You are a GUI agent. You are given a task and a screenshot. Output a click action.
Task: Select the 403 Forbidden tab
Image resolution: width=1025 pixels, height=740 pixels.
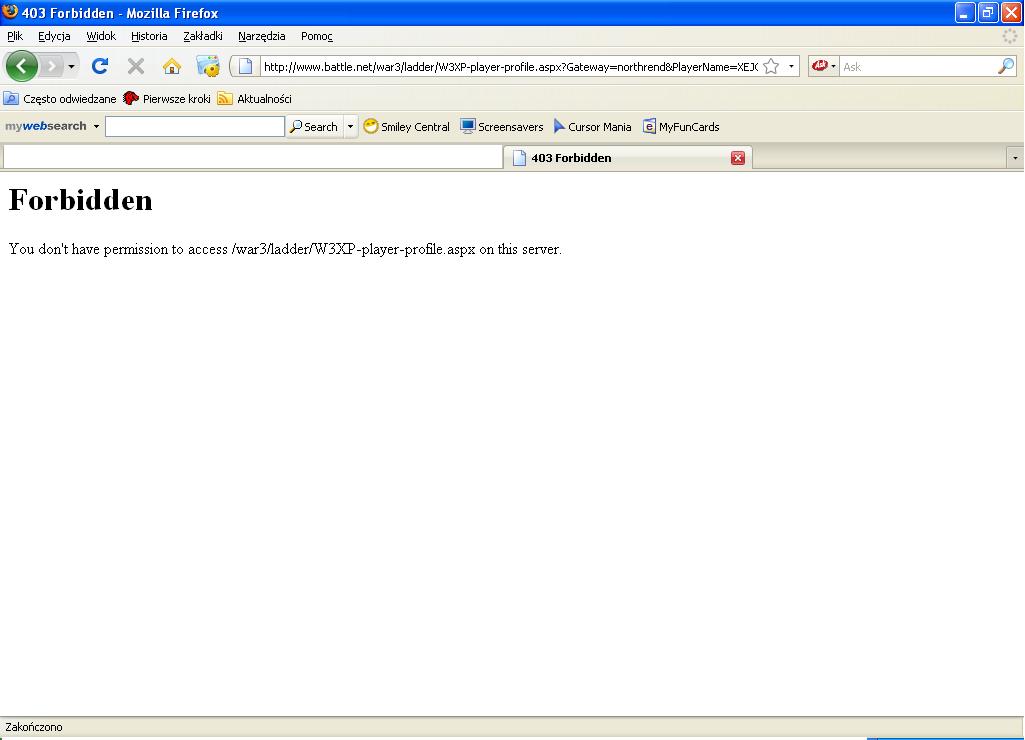coord(620,158)
